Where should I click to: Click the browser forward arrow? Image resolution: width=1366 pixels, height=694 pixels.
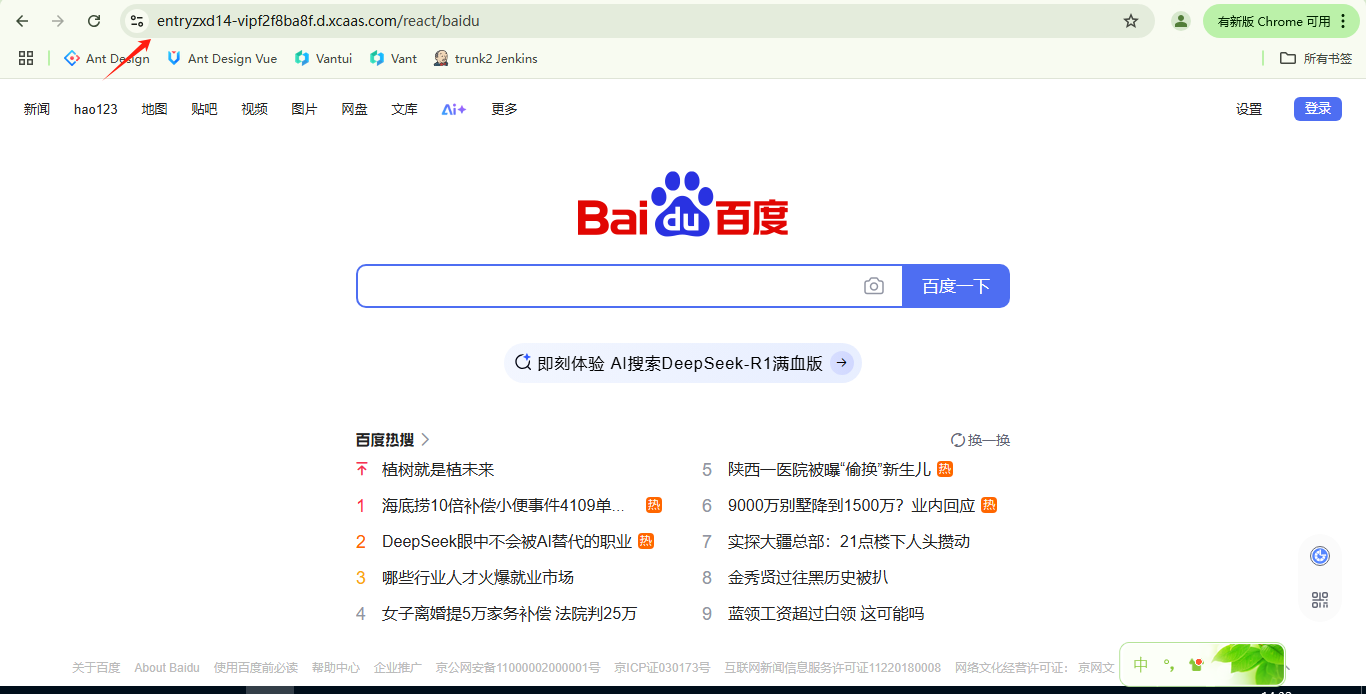[x=58, y=21]
